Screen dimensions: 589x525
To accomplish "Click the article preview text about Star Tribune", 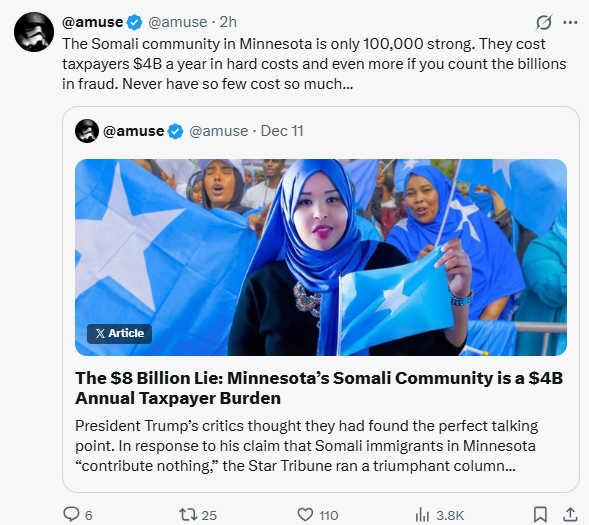I will coord(307,446).
